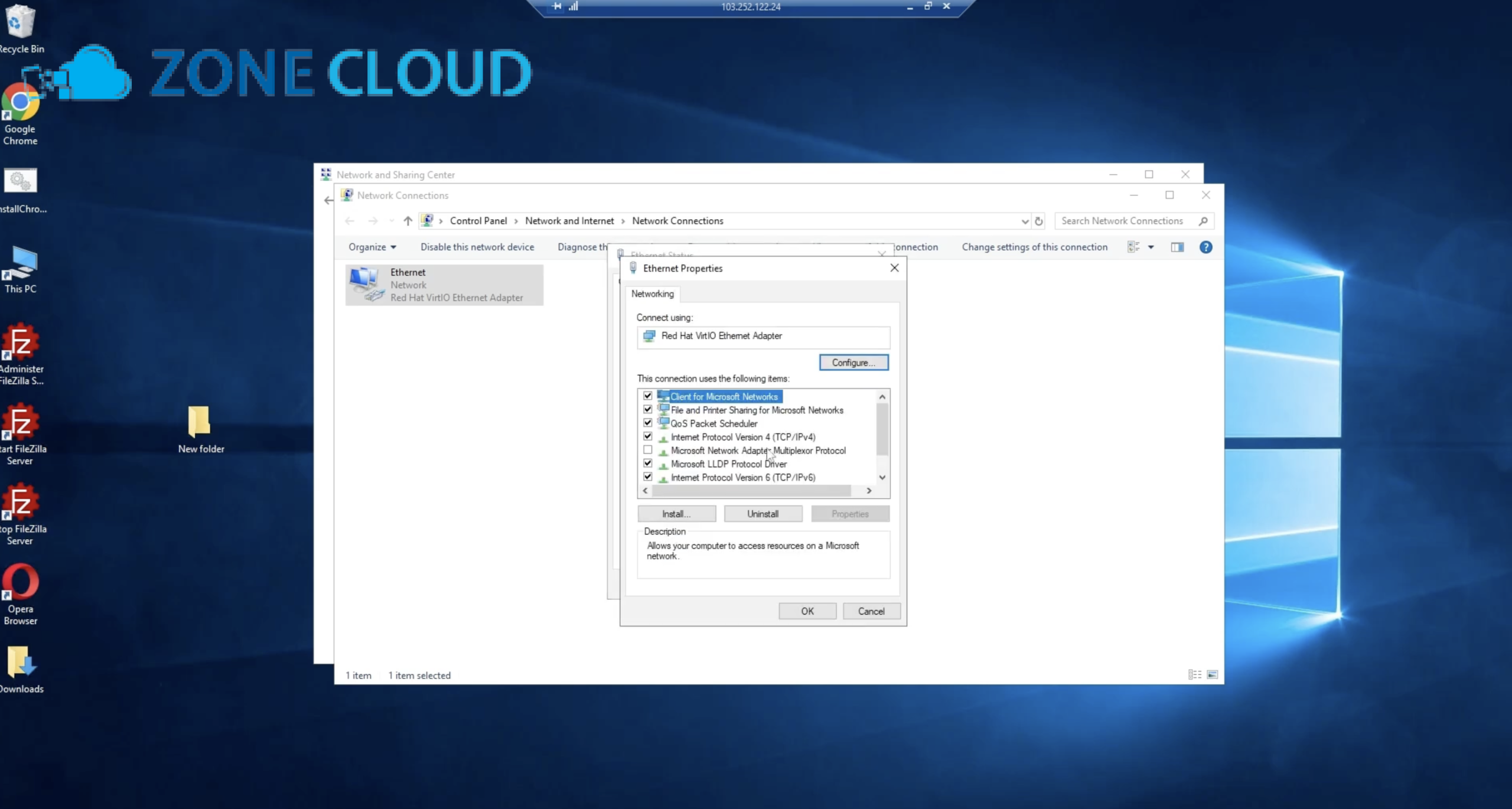Image resolution: width=1512 pixels, height=809 pixels.
Task: Open the Downloads folder icon on desktop
Action: [20, 670]
